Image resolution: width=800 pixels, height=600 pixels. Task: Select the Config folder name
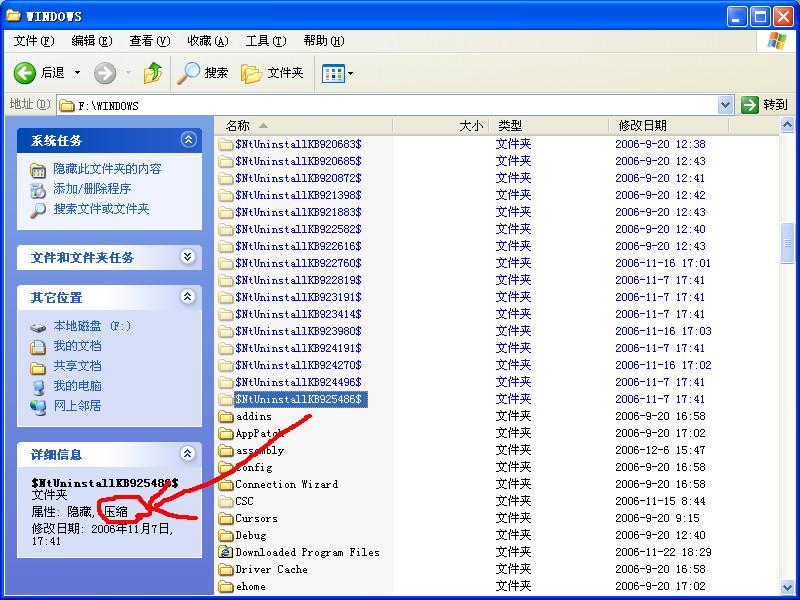point(254,467)
